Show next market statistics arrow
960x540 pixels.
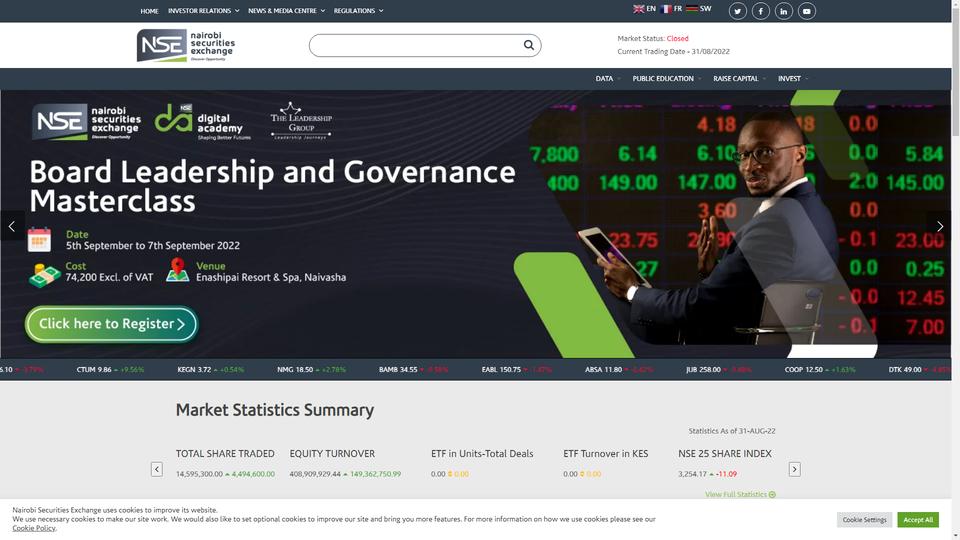click(x=794, y=469)
